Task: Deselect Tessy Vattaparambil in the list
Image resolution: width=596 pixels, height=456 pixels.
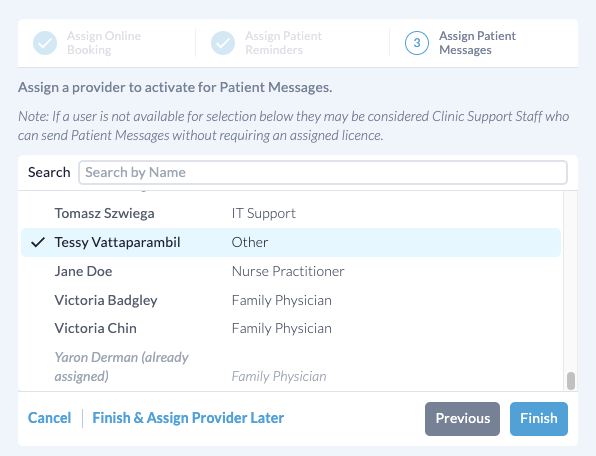Action: [x=291, y=242]
